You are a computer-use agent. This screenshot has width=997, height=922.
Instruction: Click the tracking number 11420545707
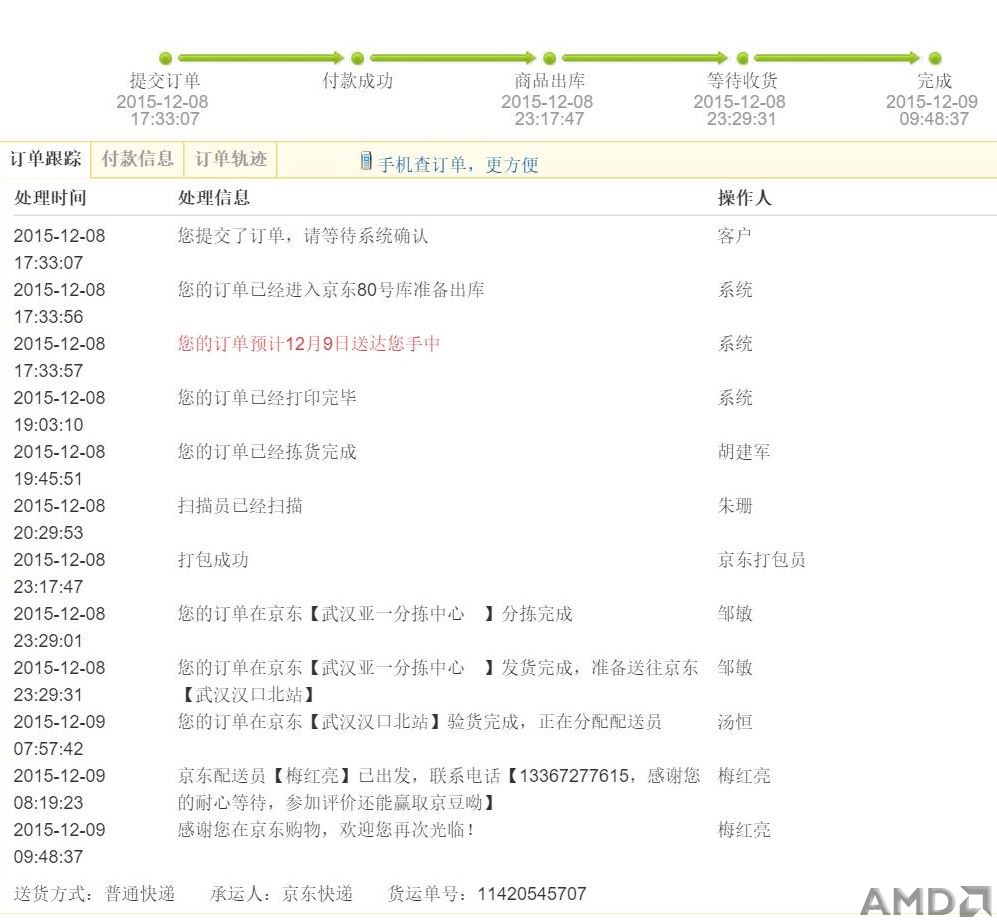[x=532, y=894]
